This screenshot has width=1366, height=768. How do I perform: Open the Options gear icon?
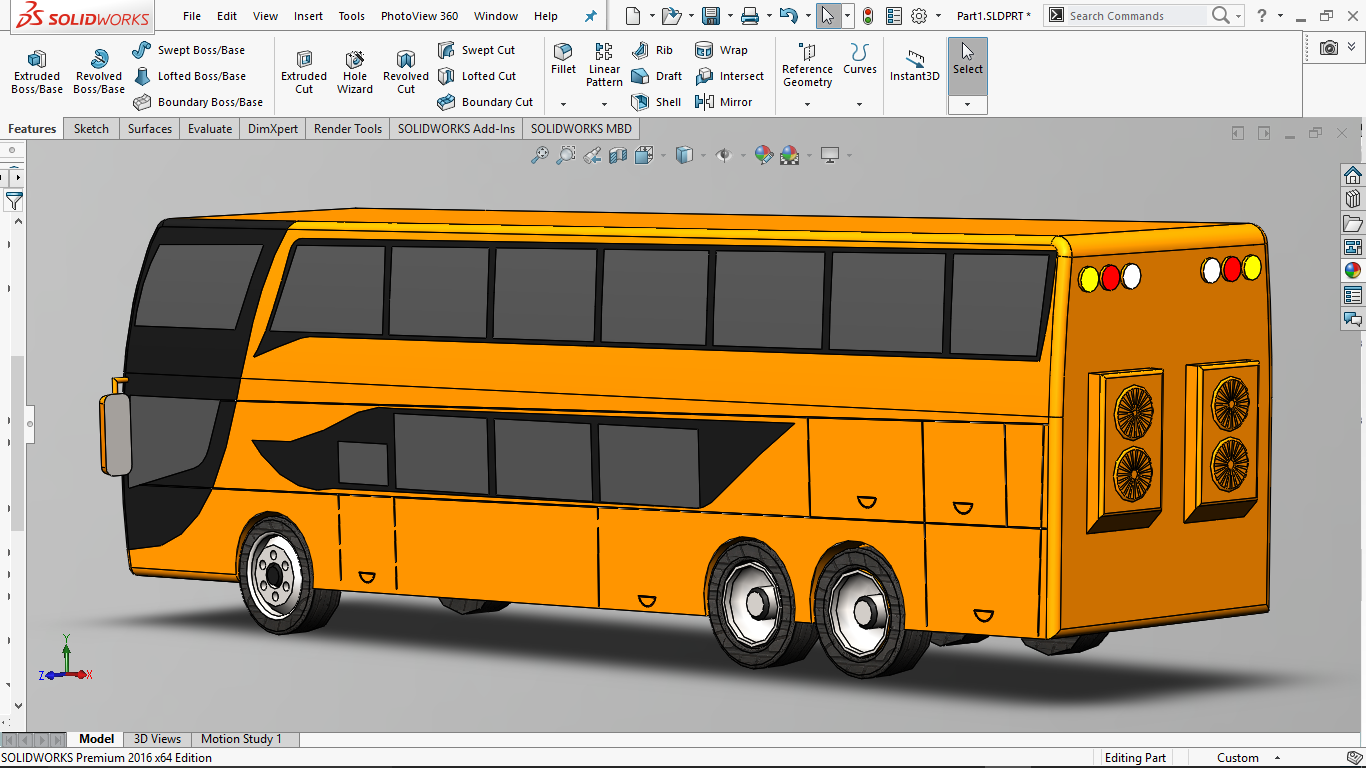coord(919,16)
